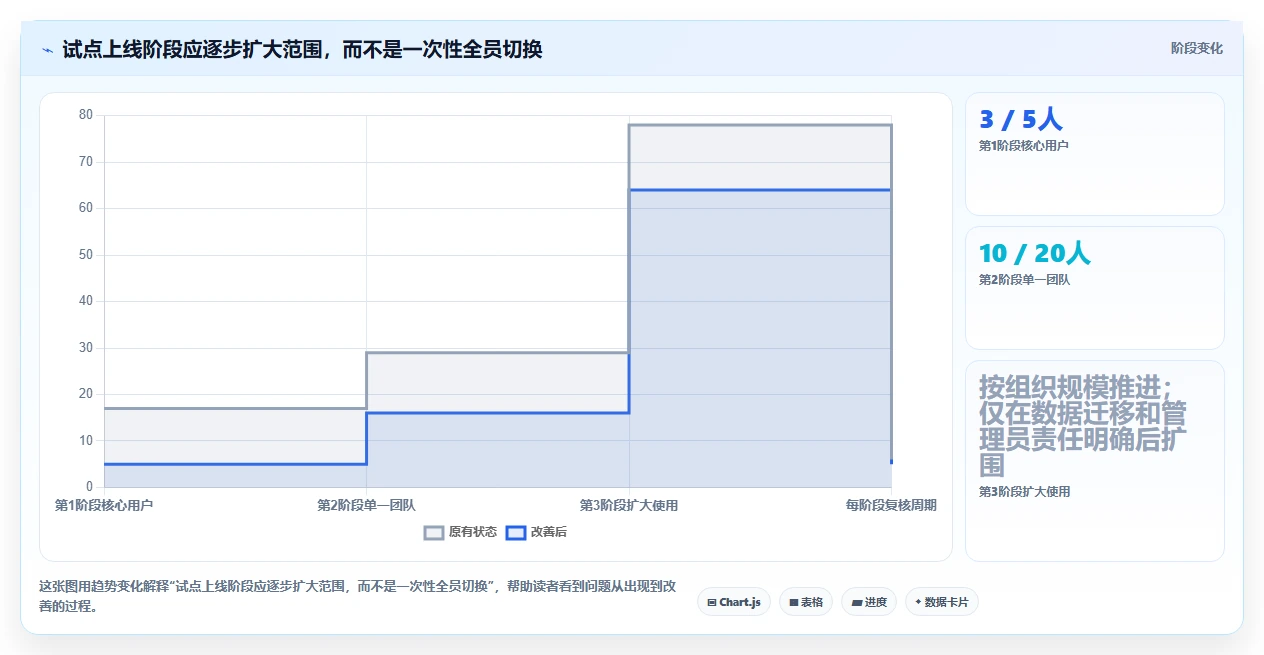The height and width of the screenshot is (655, 1264).
Task: Click the 第1阶段核心用户 x-axis label
Action: pos(104,505)
